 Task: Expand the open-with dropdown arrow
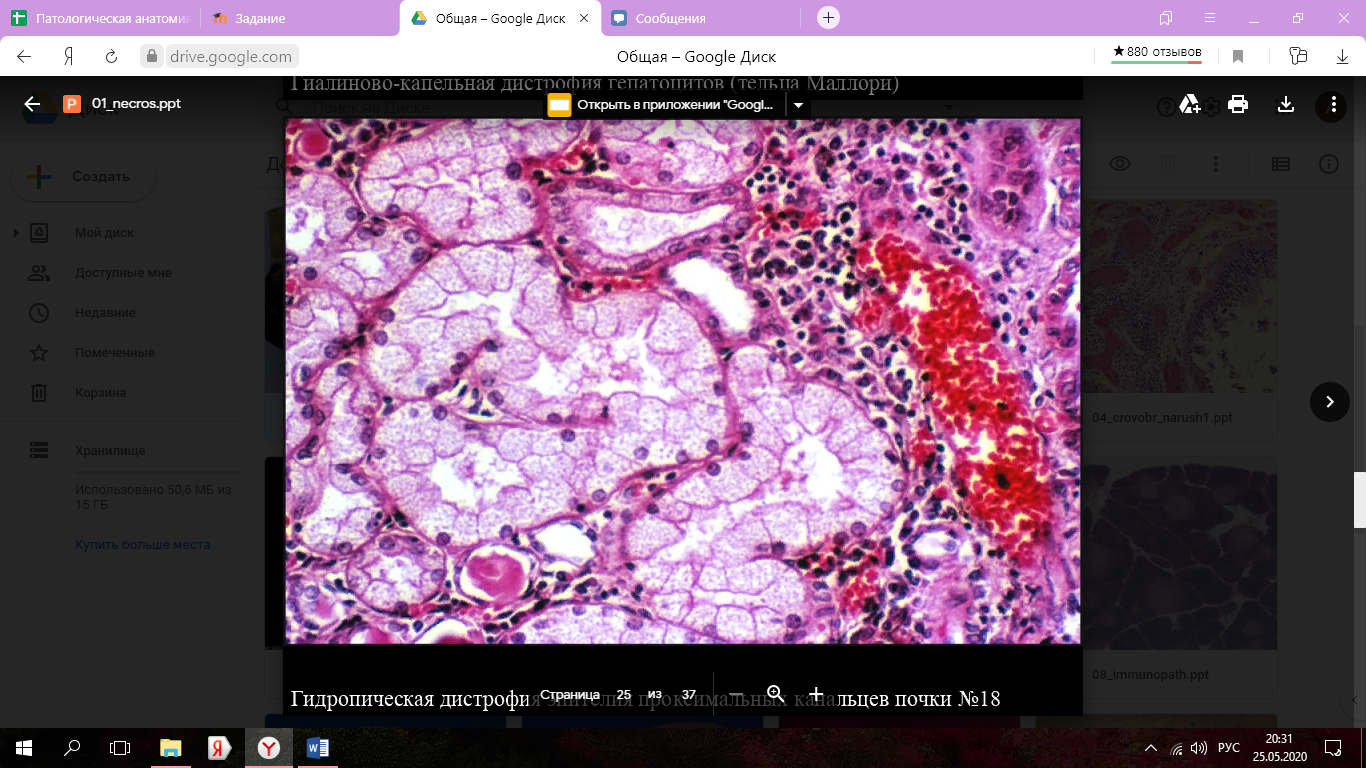pyautogui.click(x=798, y=104)
